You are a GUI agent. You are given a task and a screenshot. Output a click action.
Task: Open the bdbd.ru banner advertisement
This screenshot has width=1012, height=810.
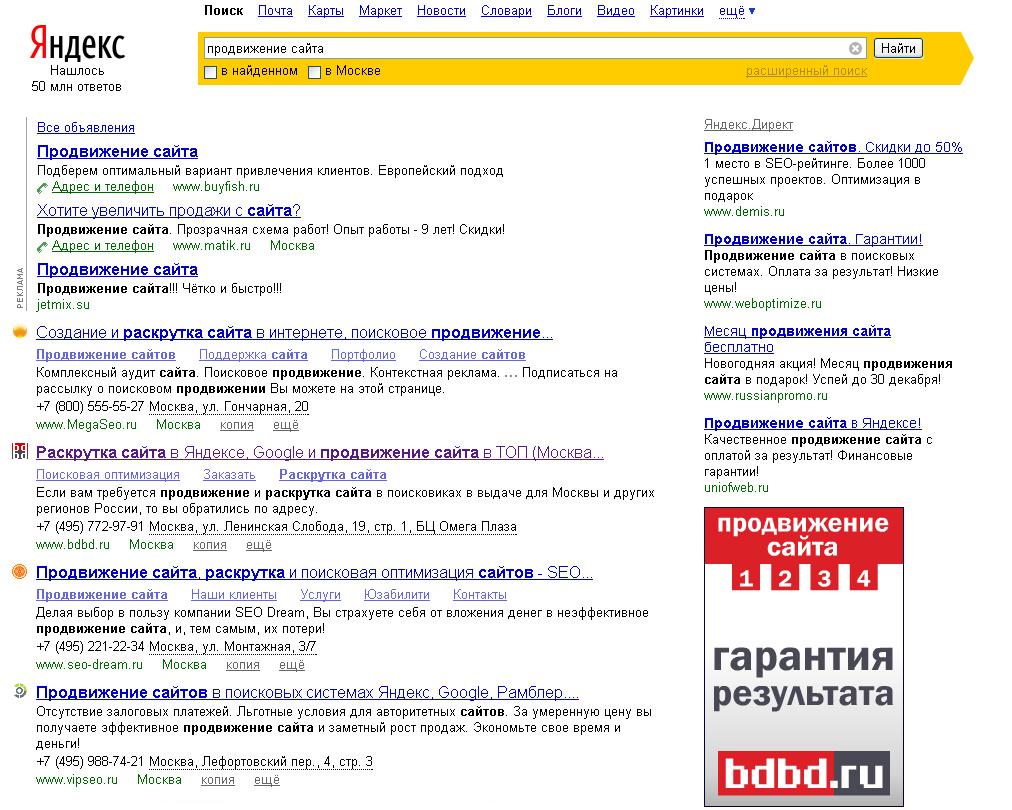[804, 656]
